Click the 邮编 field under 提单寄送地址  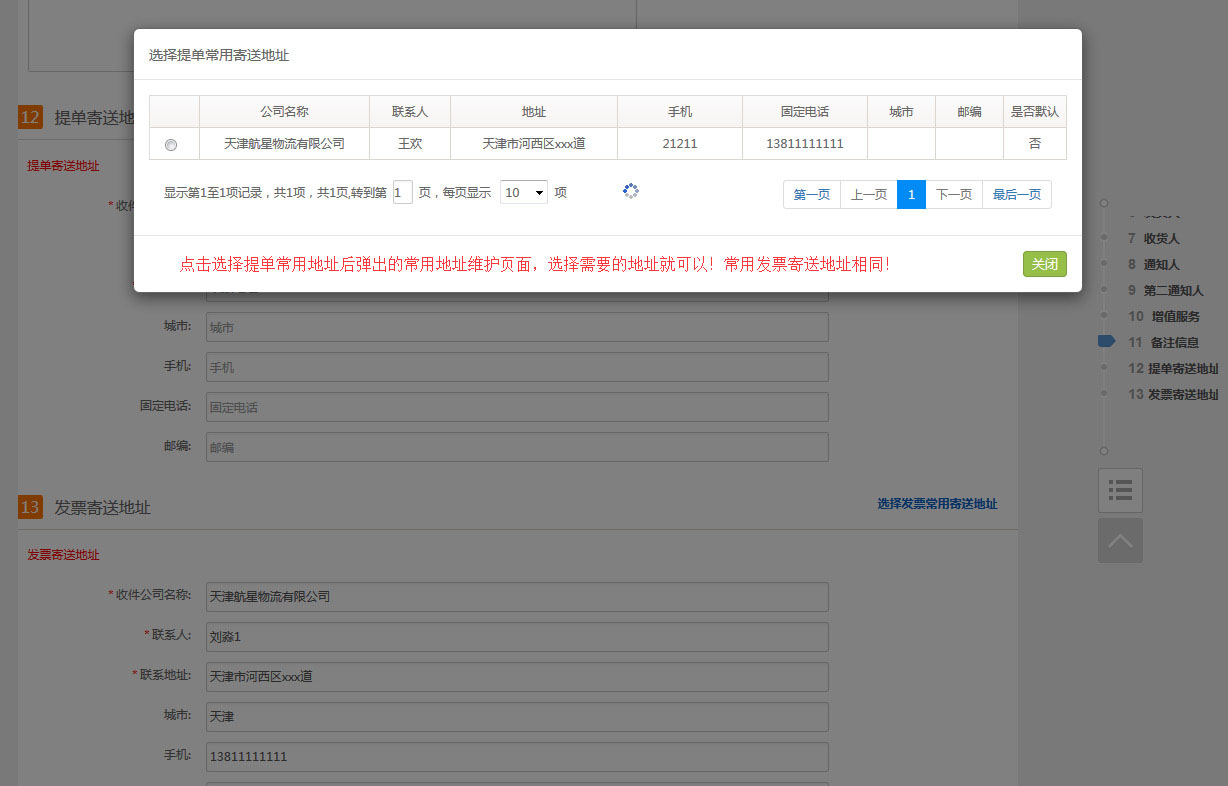517,447
